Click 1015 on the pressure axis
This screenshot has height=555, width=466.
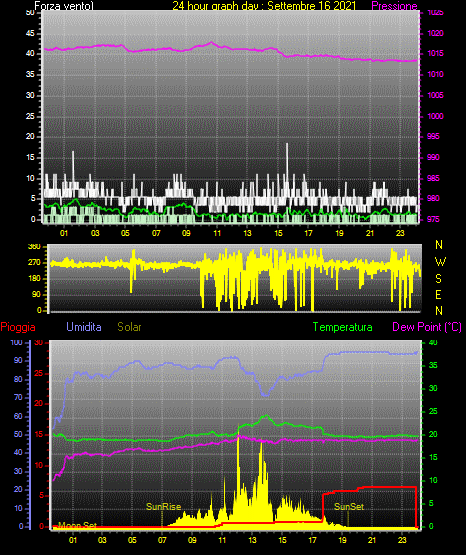coord(435,53)
